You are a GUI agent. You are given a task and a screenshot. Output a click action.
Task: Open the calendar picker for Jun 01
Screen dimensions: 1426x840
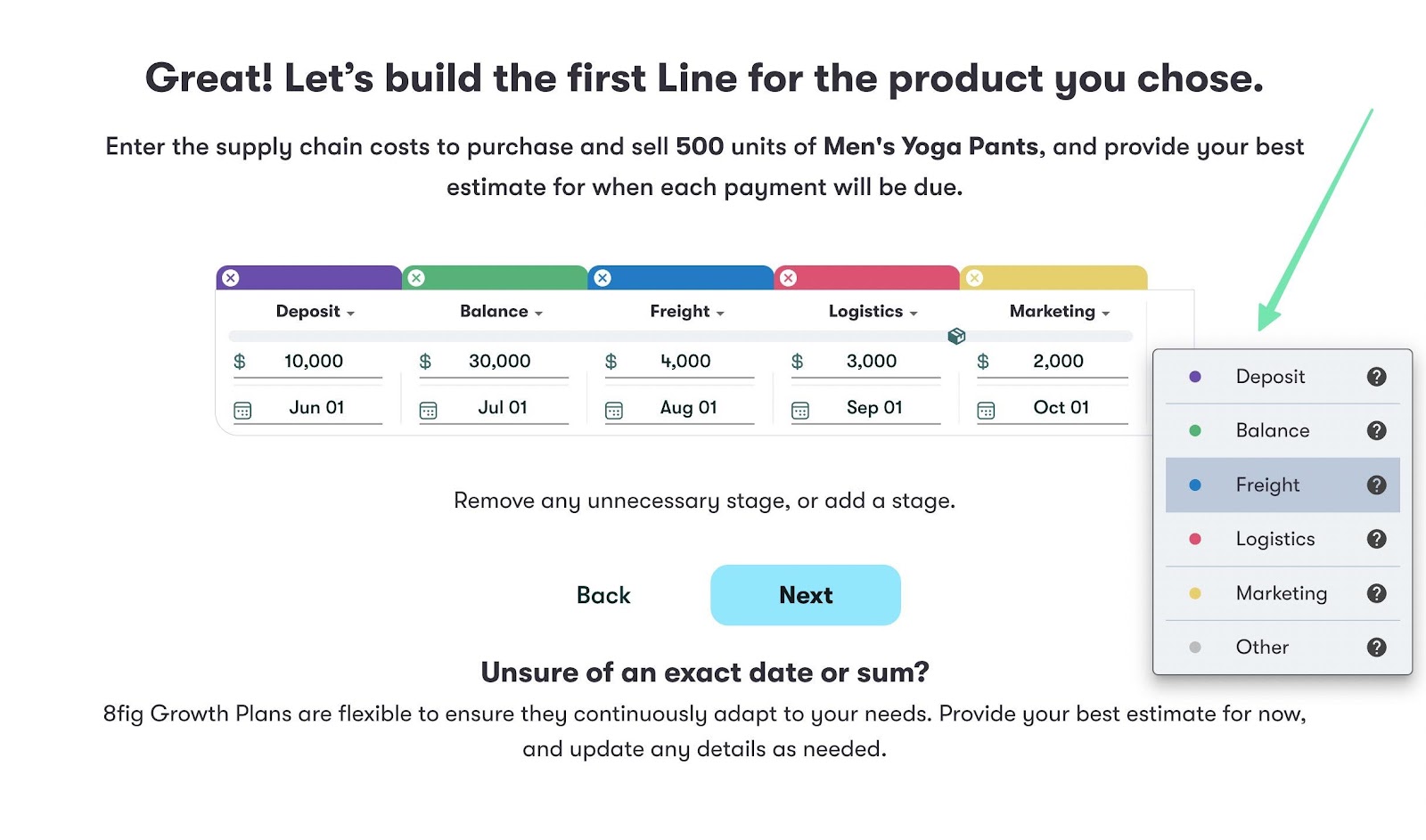point(242,407)
